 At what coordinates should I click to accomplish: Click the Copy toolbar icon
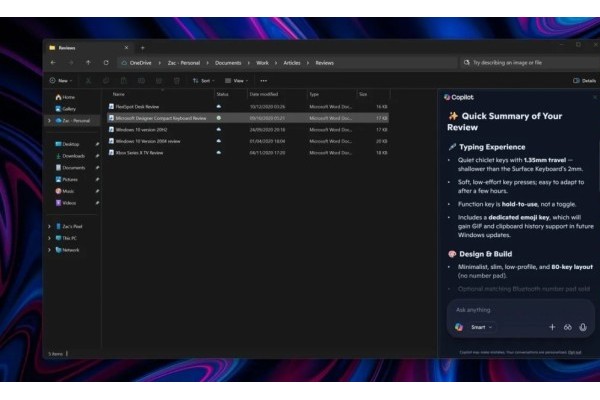[106, 81]
